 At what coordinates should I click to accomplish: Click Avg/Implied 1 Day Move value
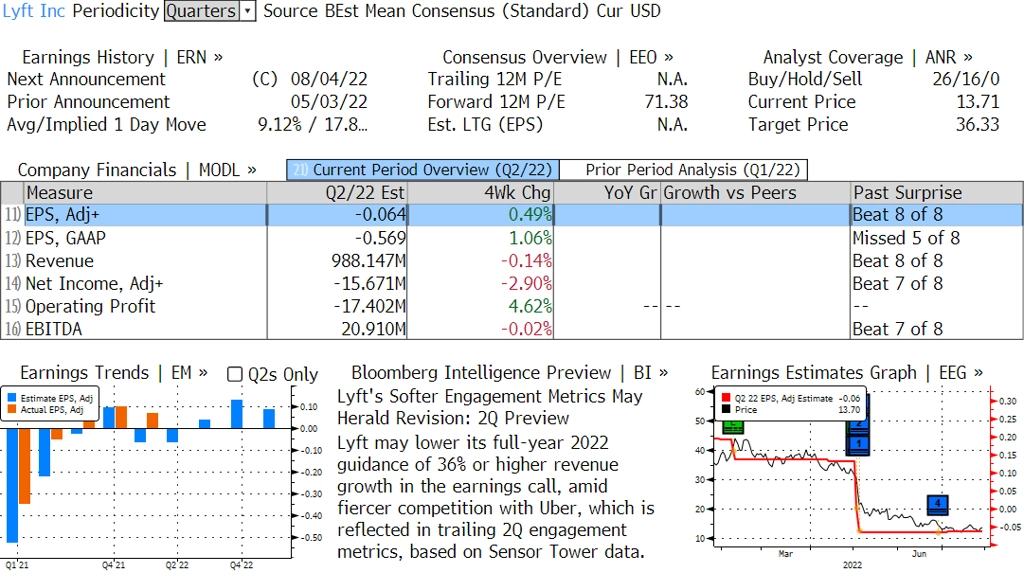pyautogui.click(x=312, y=125)
